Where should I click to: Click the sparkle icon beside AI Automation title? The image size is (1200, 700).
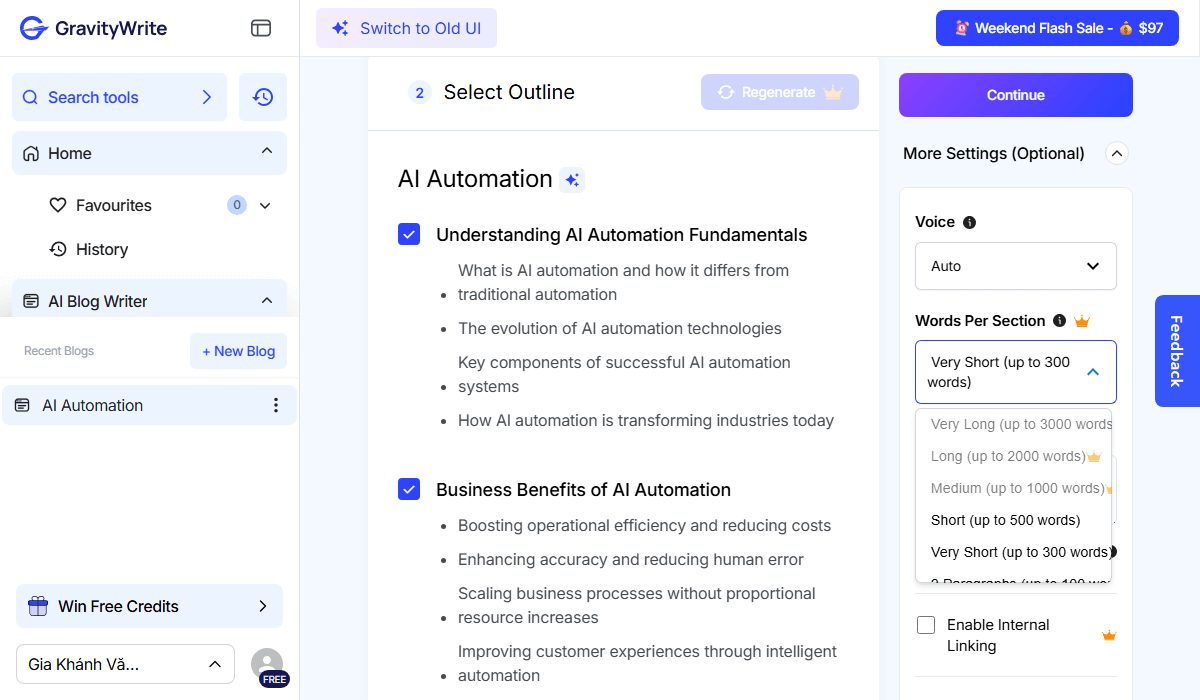tap(572, 180)
